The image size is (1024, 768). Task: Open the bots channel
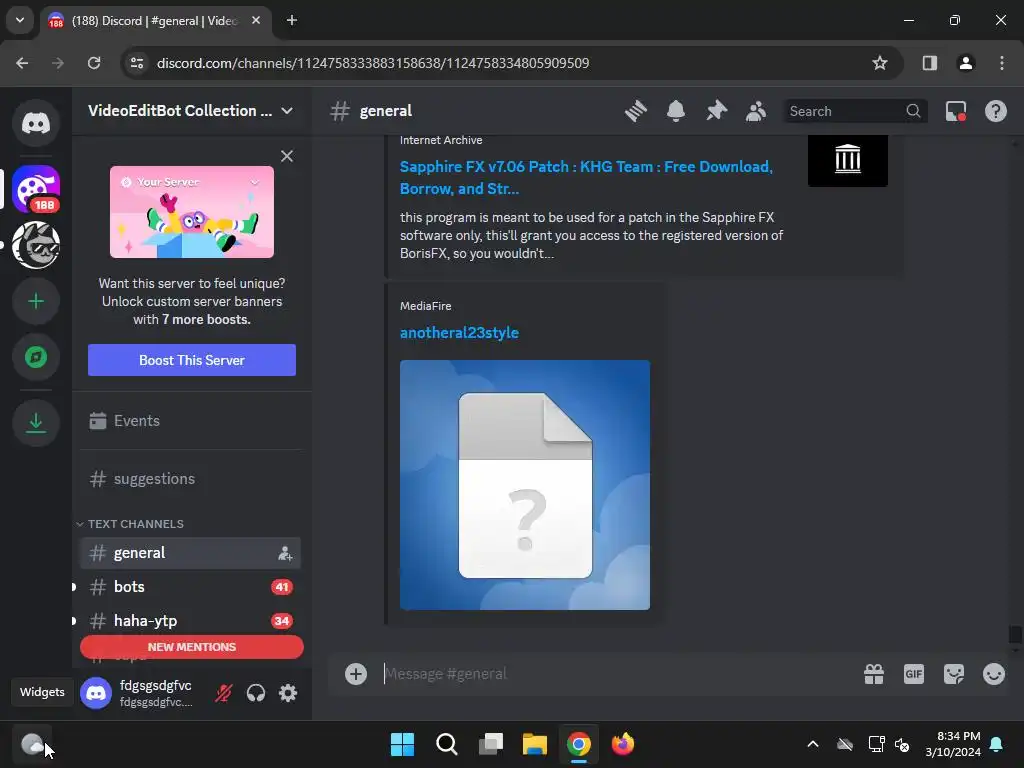coord(190,587)
